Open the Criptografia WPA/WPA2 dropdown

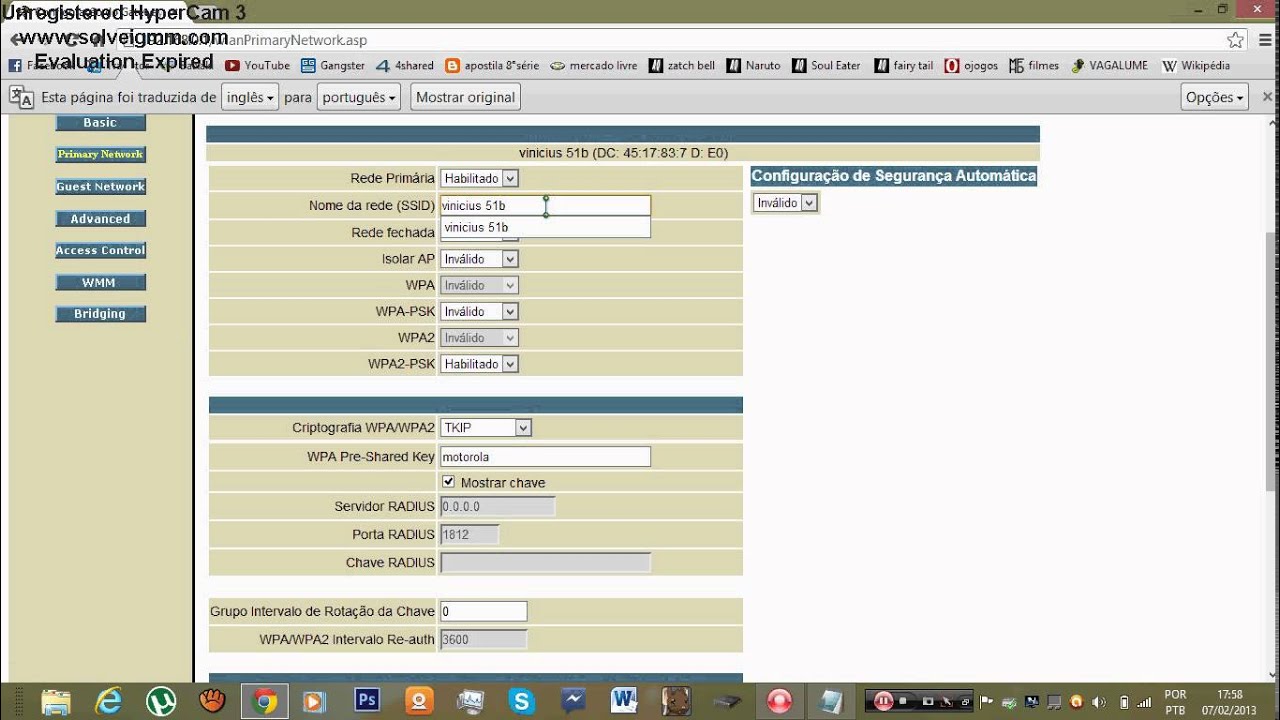(486, 428)
